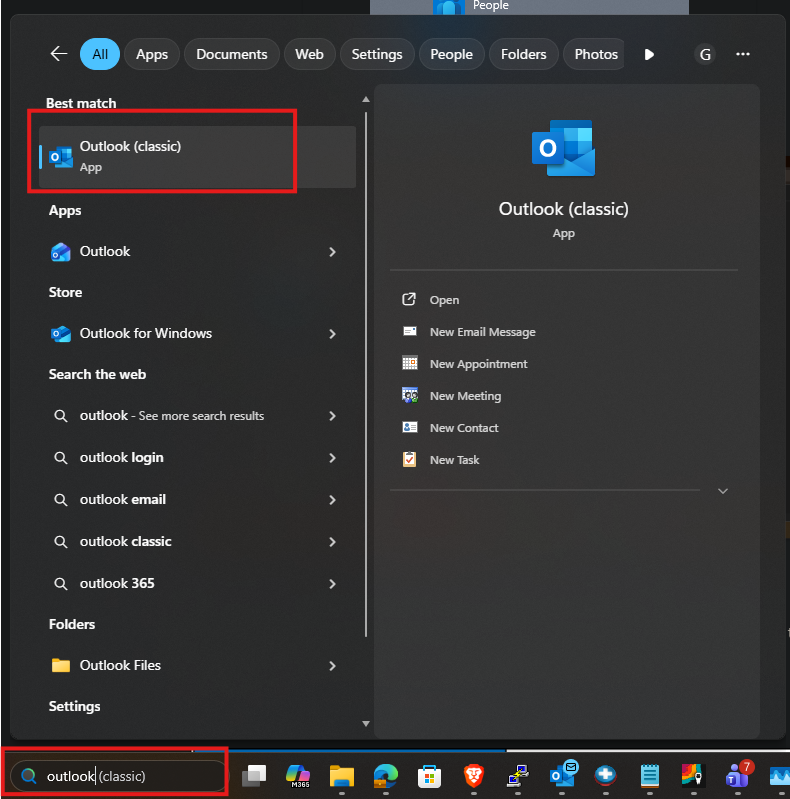Expand 'outlook login' chevron
Screen dimensions: 790x799
(332, 458)
